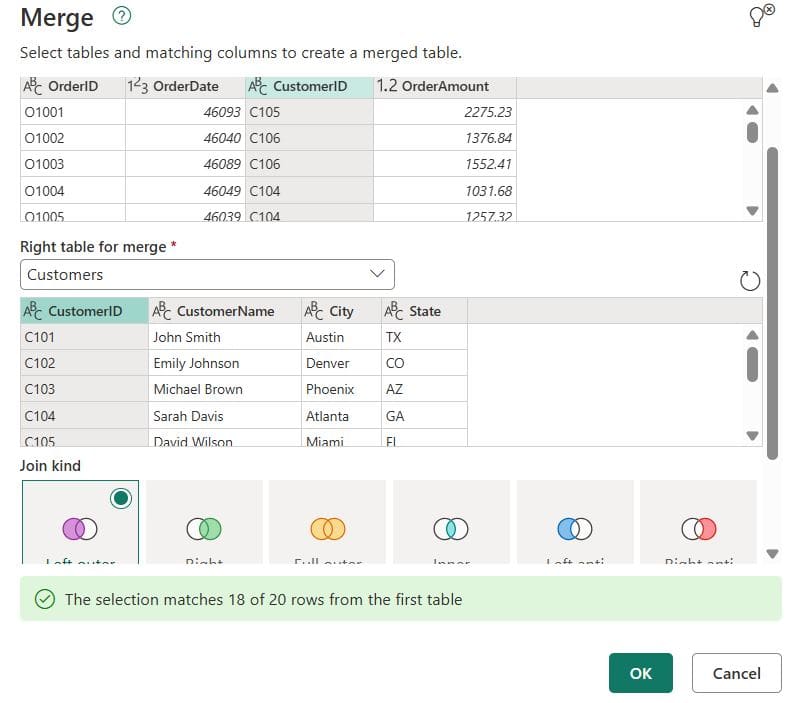Click the Customers table scroll up arrow
This screenshot has width=800, height=703.
[x=752, y=335]
